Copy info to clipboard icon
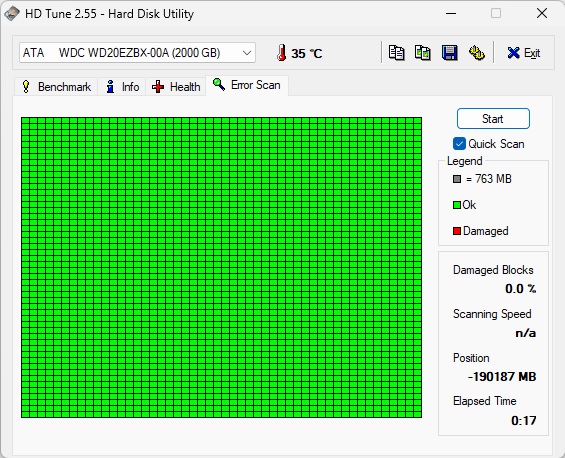The height and width of the screenshot is (458, 565). pyautogui.click(x=396, y=53)
